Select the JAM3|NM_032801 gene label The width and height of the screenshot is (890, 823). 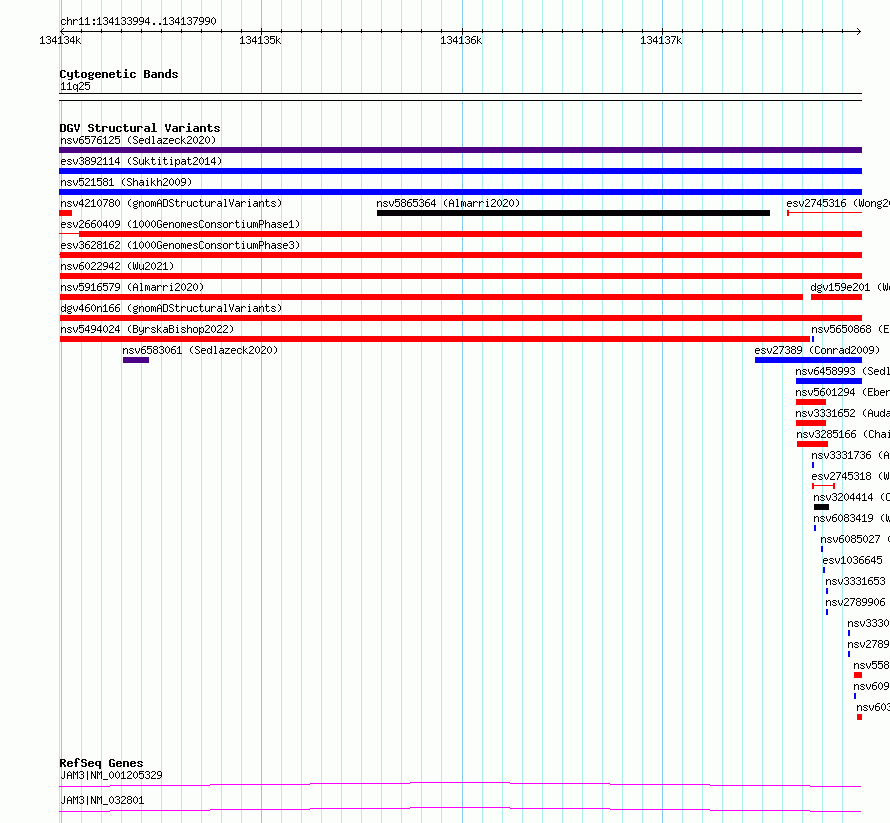[102, 800]
